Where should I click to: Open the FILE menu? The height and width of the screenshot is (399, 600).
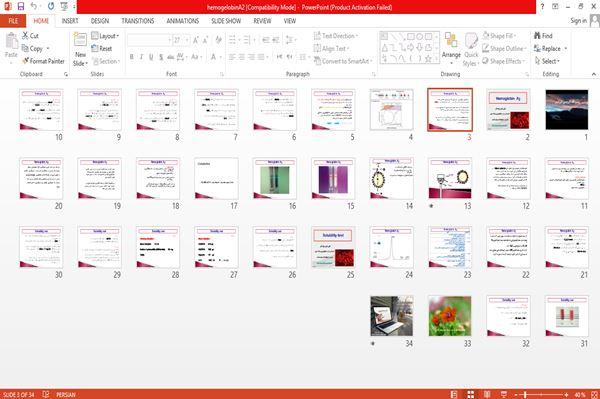13,21
